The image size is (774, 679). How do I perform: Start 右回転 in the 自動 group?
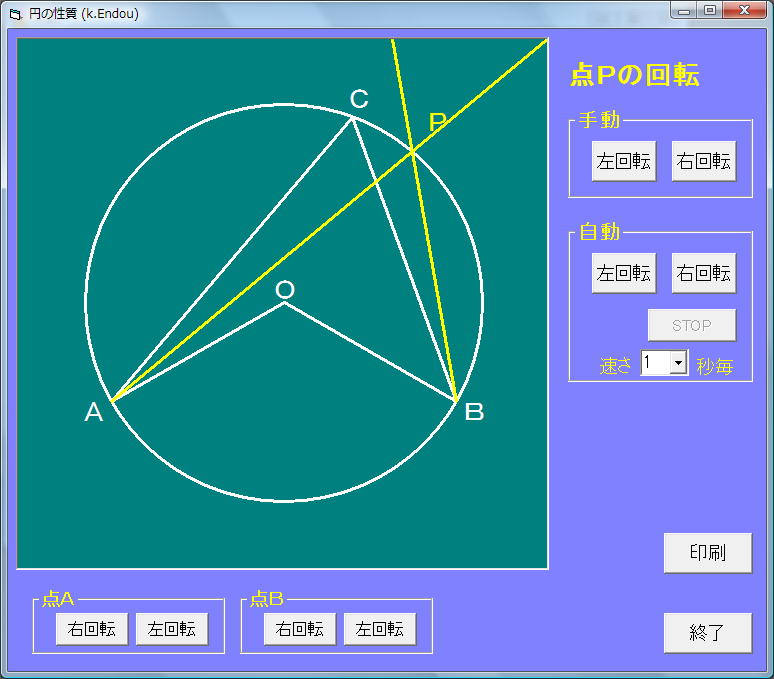(704, 273)
